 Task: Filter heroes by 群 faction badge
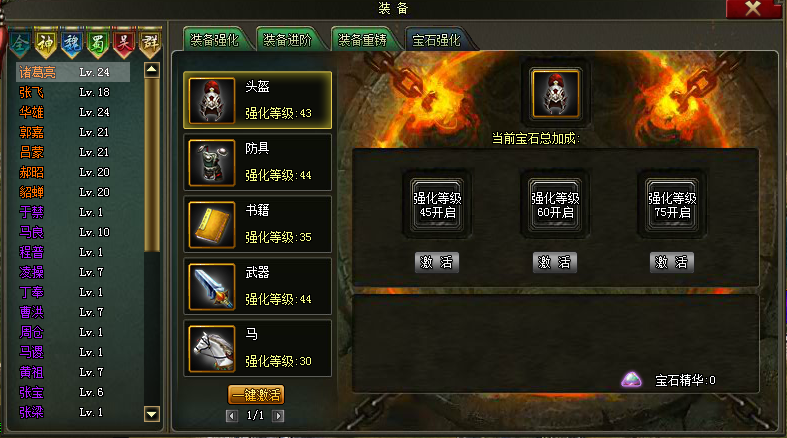(x=150, y=44)
